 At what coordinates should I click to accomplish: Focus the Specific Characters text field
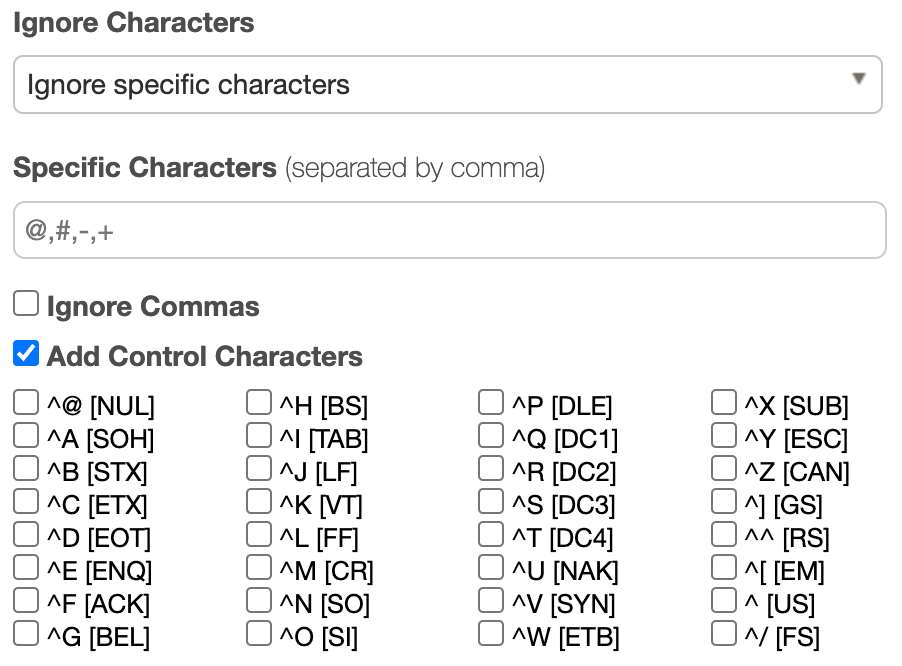449,231
